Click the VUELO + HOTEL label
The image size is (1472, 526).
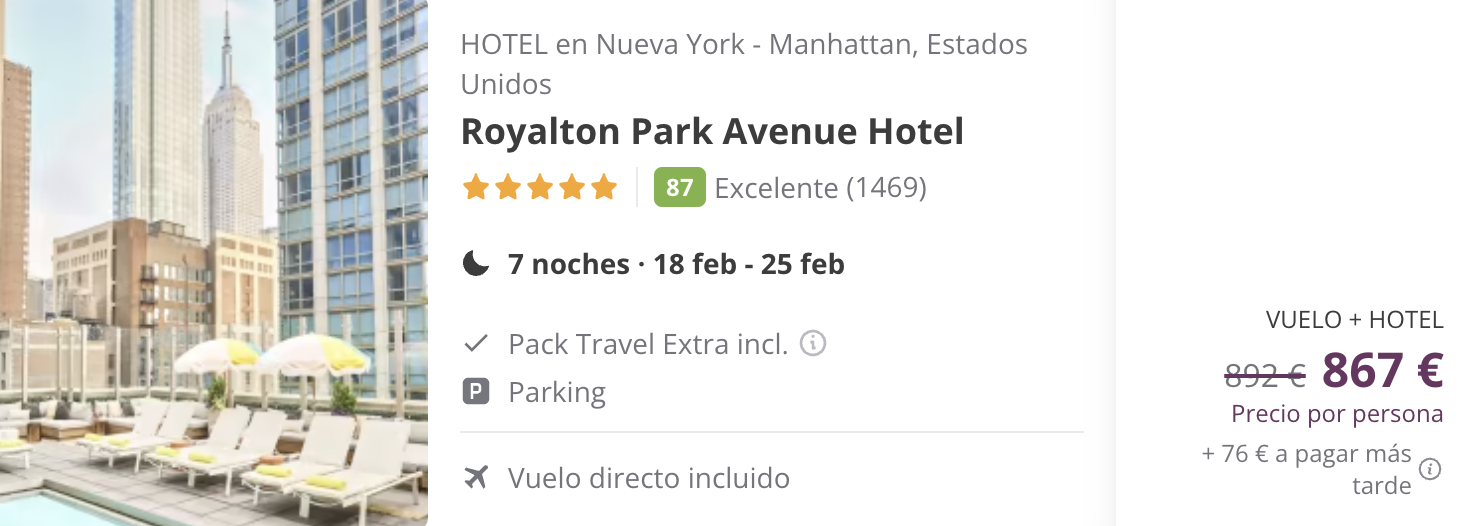(1355, 320)
